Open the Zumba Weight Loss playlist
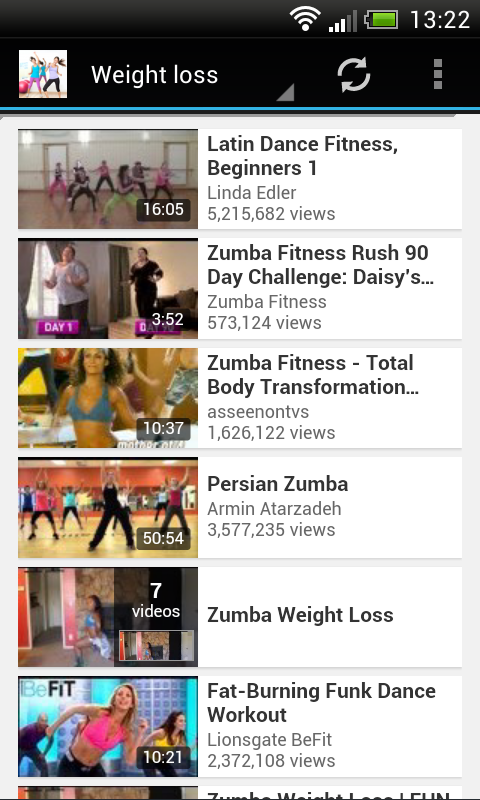Image resolution: width=480 pixels, height=800 pixels. [x=240, y=616]
